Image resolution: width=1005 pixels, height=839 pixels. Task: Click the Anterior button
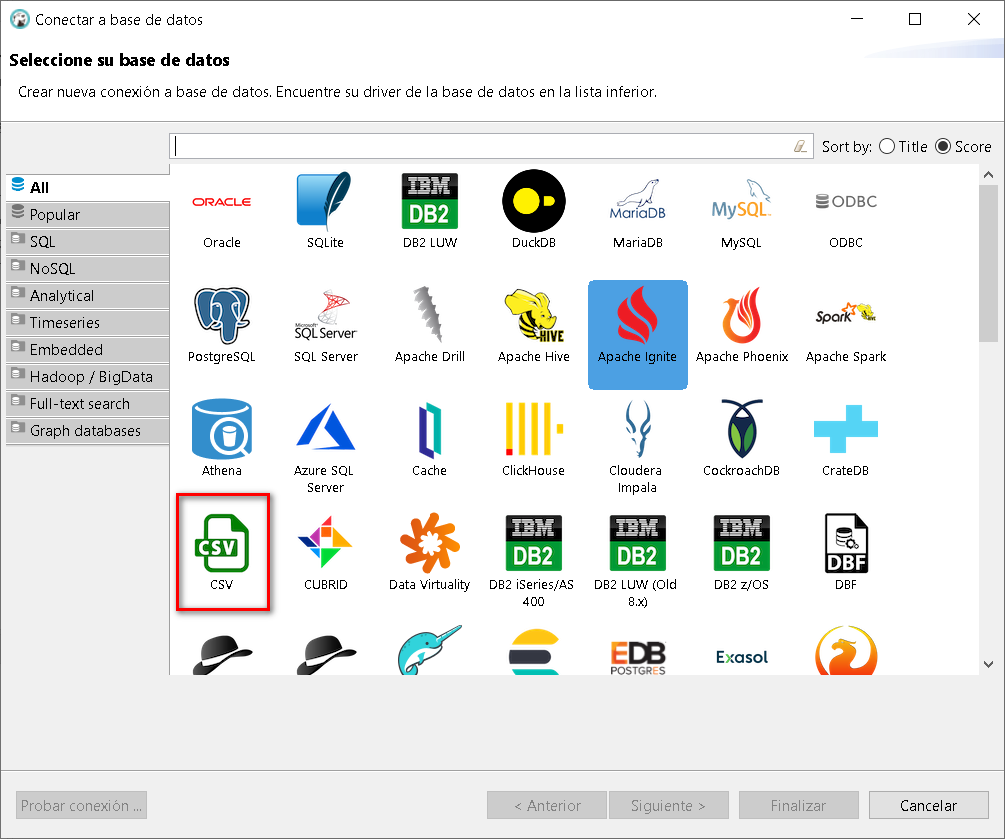547,805
